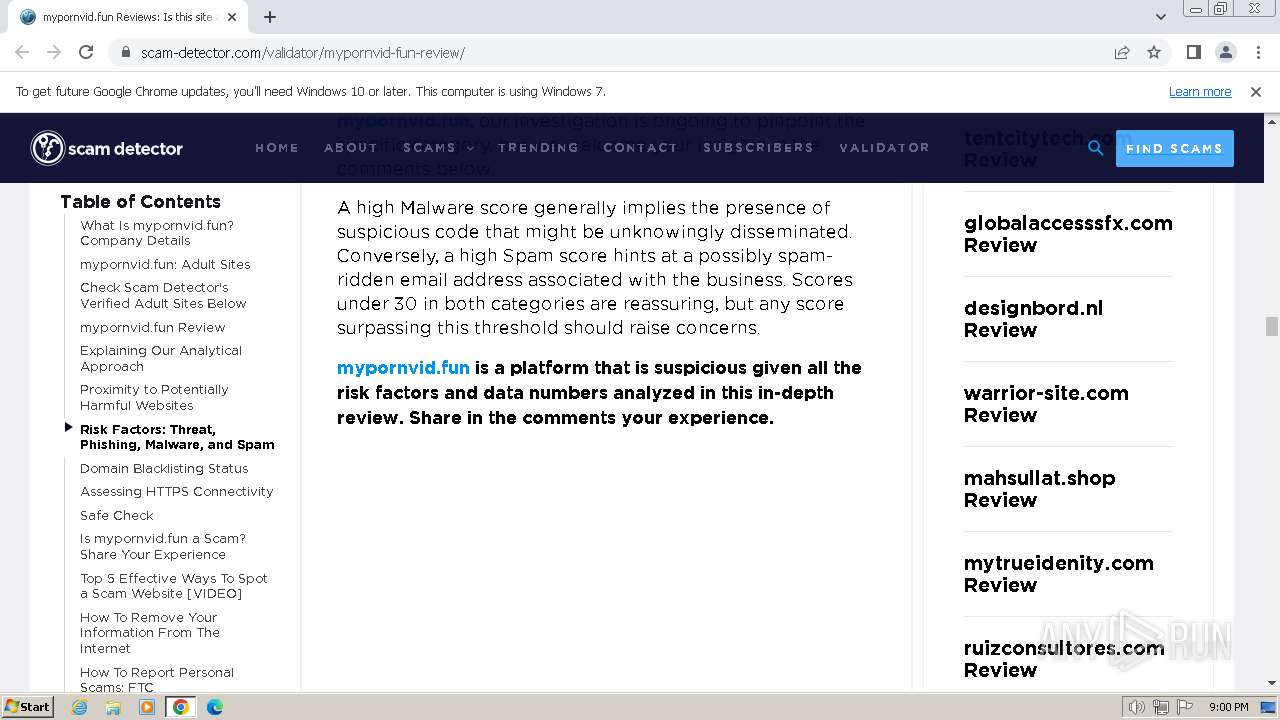Jump to mypornvid.fun: Adult Sites section
The height and width of the screenshot is (720, 1280).
[165, 264]
